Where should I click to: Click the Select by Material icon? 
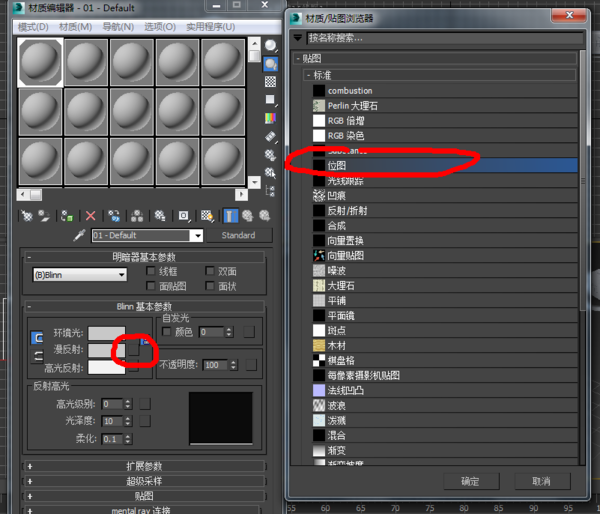point(271,173)
